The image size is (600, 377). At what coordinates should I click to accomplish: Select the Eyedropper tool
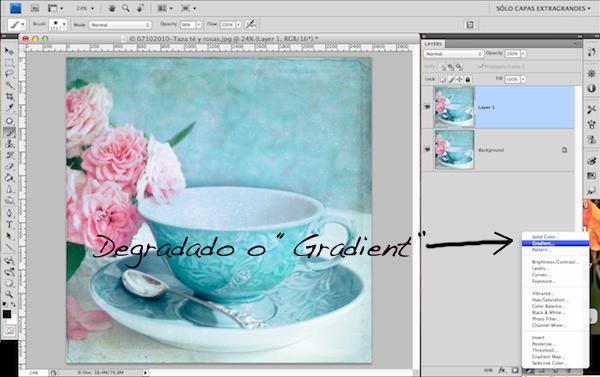[9, 108]
